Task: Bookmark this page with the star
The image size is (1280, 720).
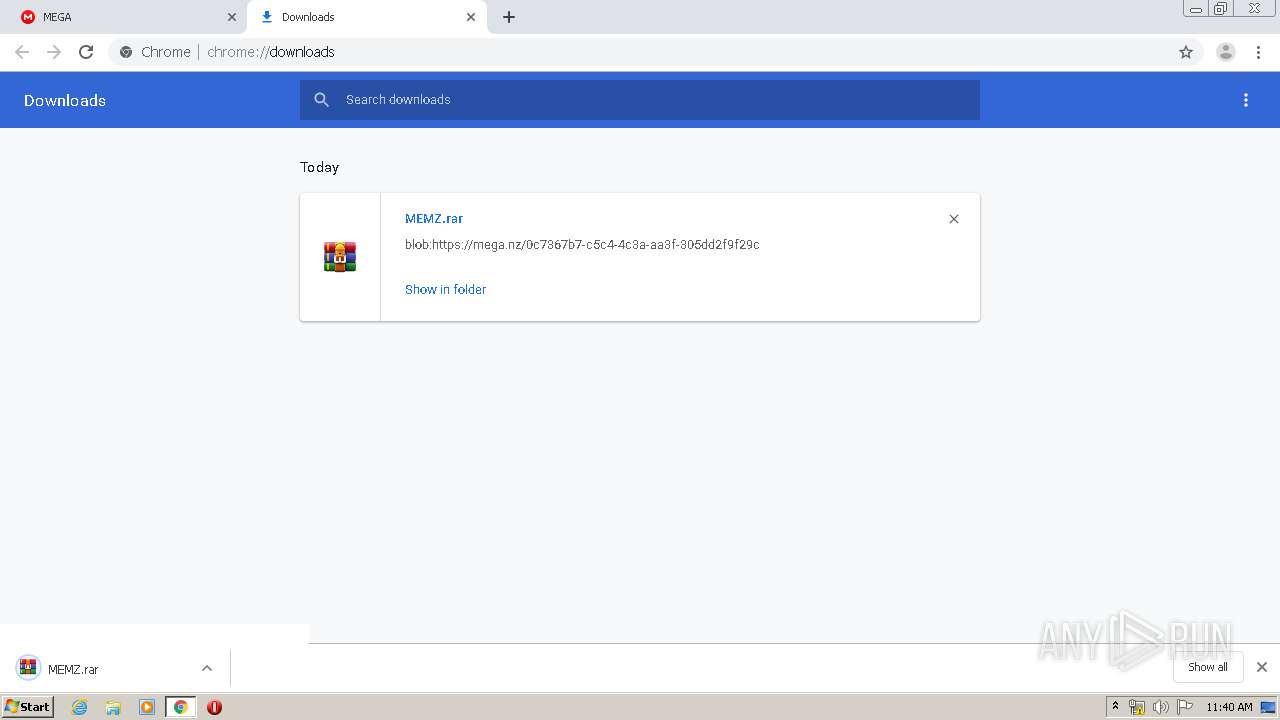Action: [1186, 52]
